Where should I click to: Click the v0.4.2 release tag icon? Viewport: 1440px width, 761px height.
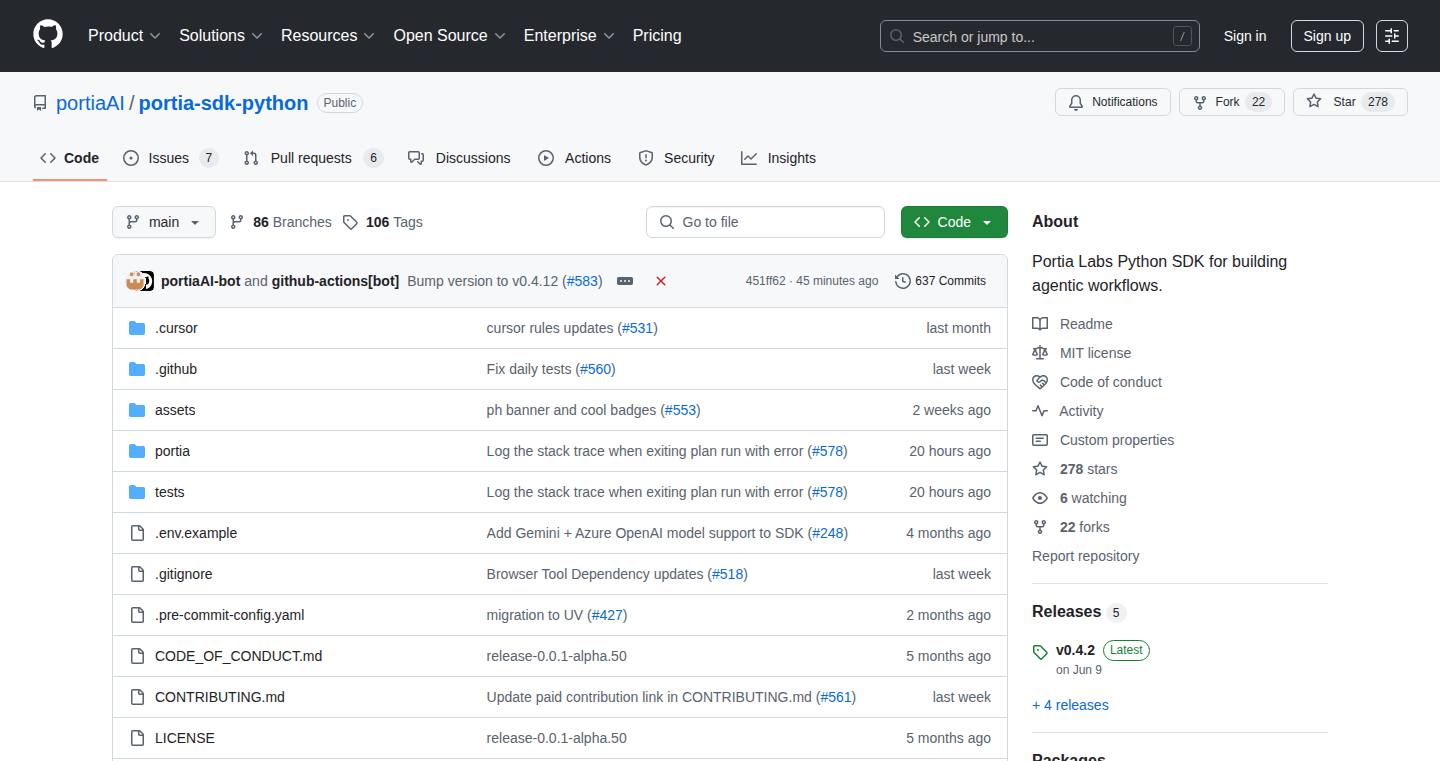point(1040,652)
